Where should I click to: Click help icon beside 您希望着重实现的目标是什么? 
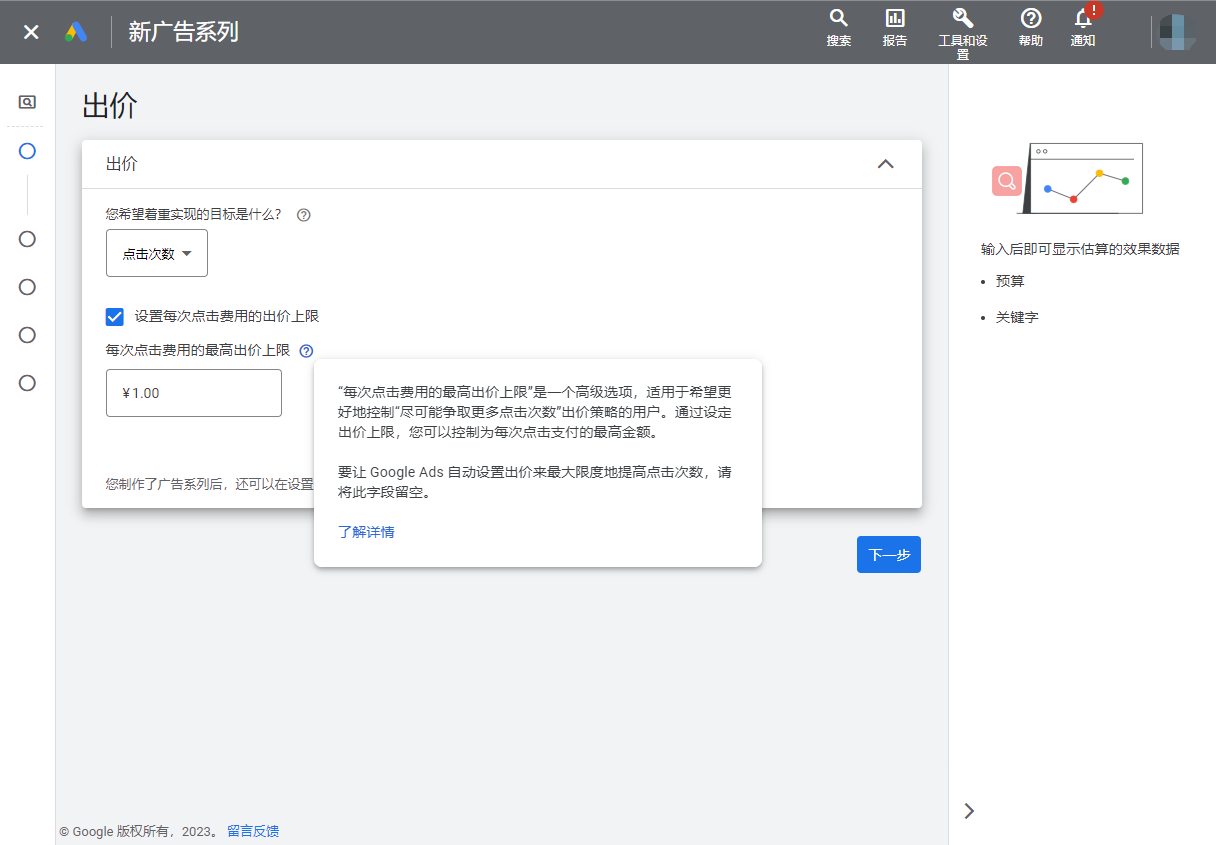tap(304, 214)
